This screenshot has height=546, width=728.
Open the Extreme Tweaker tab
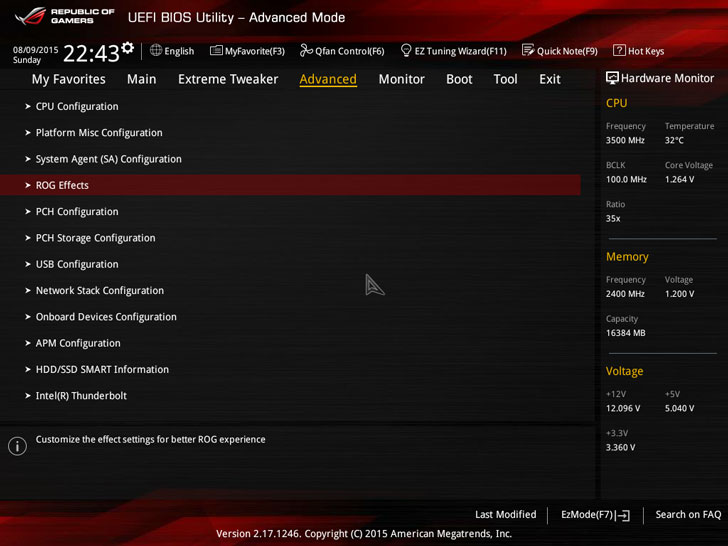point(228,79)
